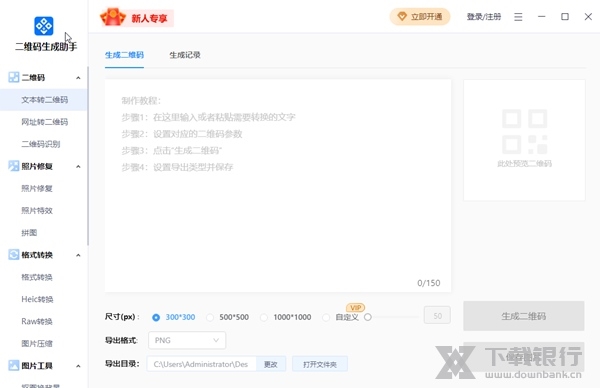
Task: Open the 新人专享 red envelope promotion
Action: click(136, 18)
